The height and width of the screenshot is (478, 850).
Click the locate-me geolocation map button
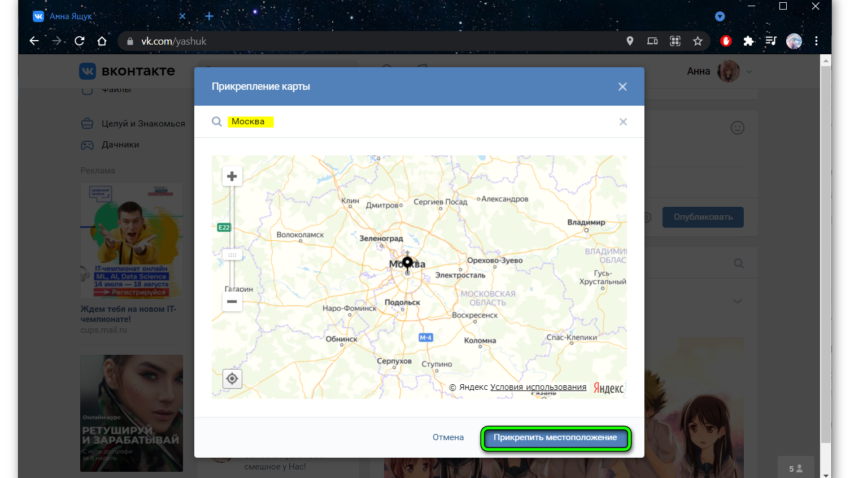tap(232, 379)
